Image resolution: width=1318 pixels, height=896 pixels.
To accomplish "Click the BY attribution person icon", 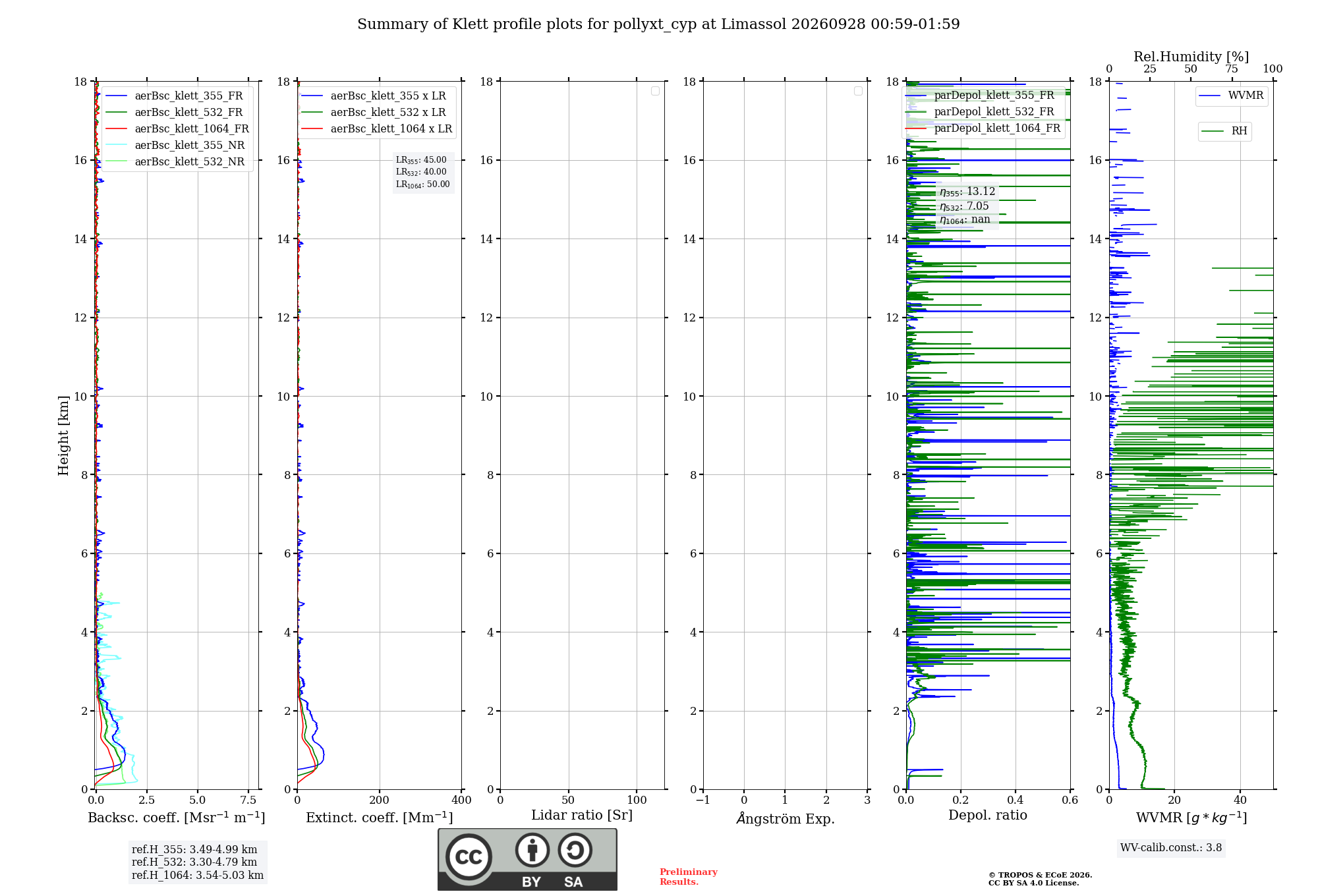I will tap(532, 850).
